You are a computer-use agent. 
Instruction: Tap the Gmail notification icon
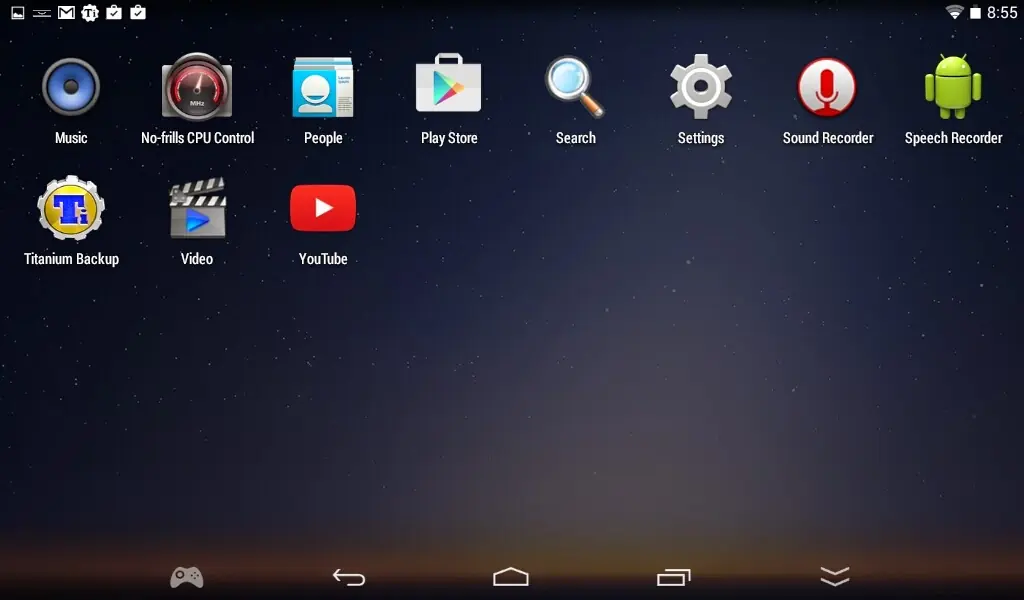pos(66,12)
